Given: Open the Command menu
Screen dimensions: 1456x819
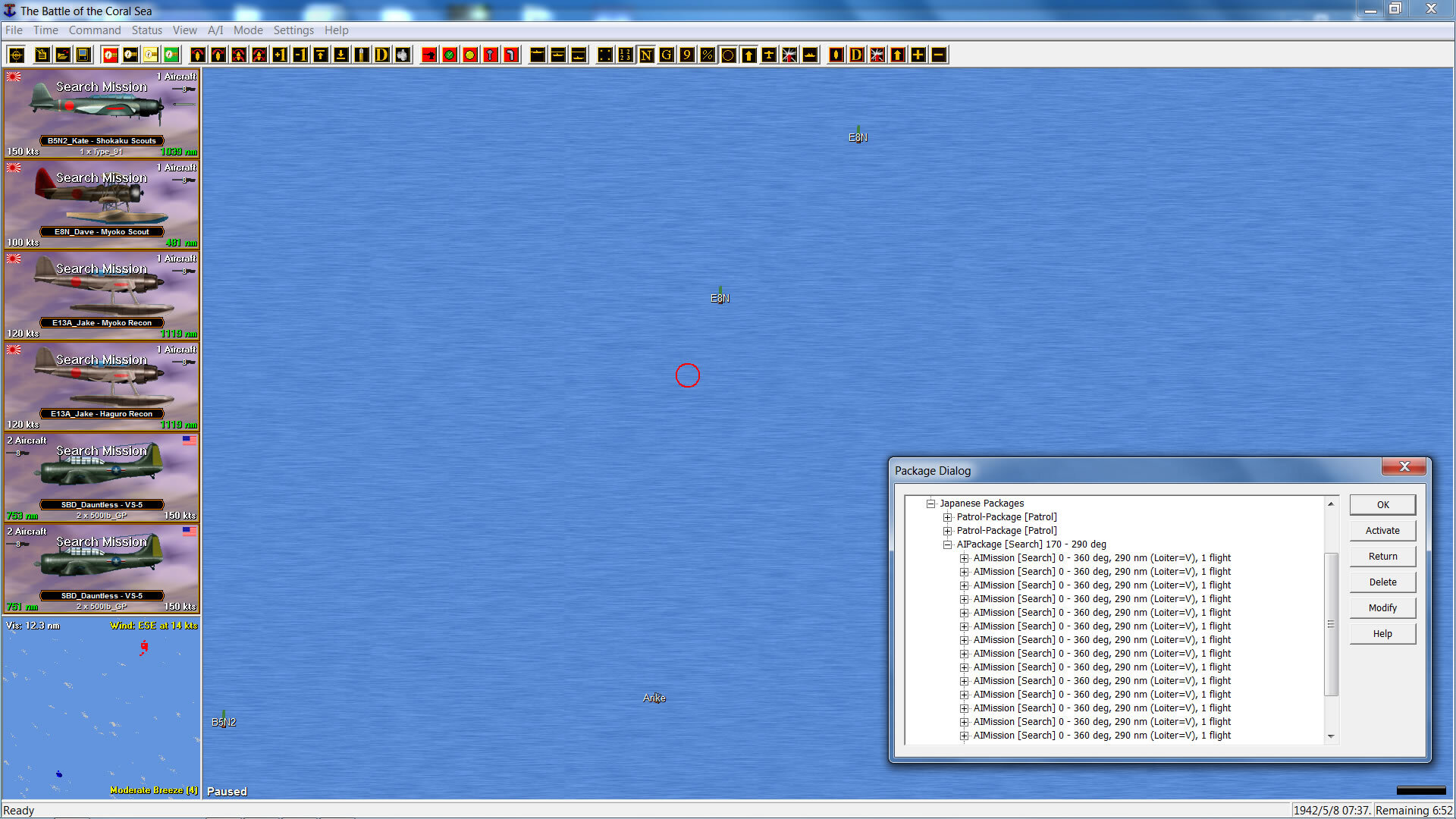Looking at the screenshot, I should tap(94, 30).
